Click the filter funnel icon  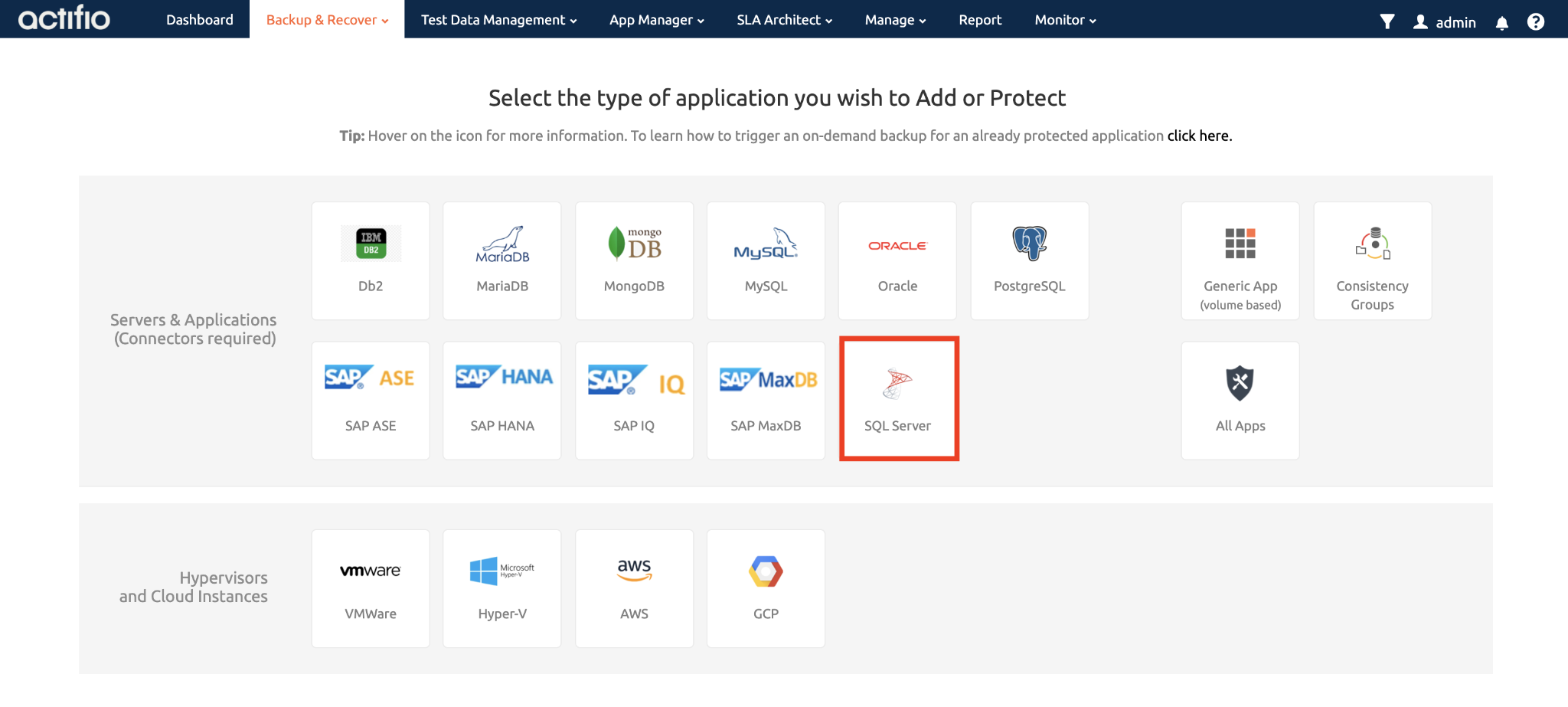click(1387, 21)
